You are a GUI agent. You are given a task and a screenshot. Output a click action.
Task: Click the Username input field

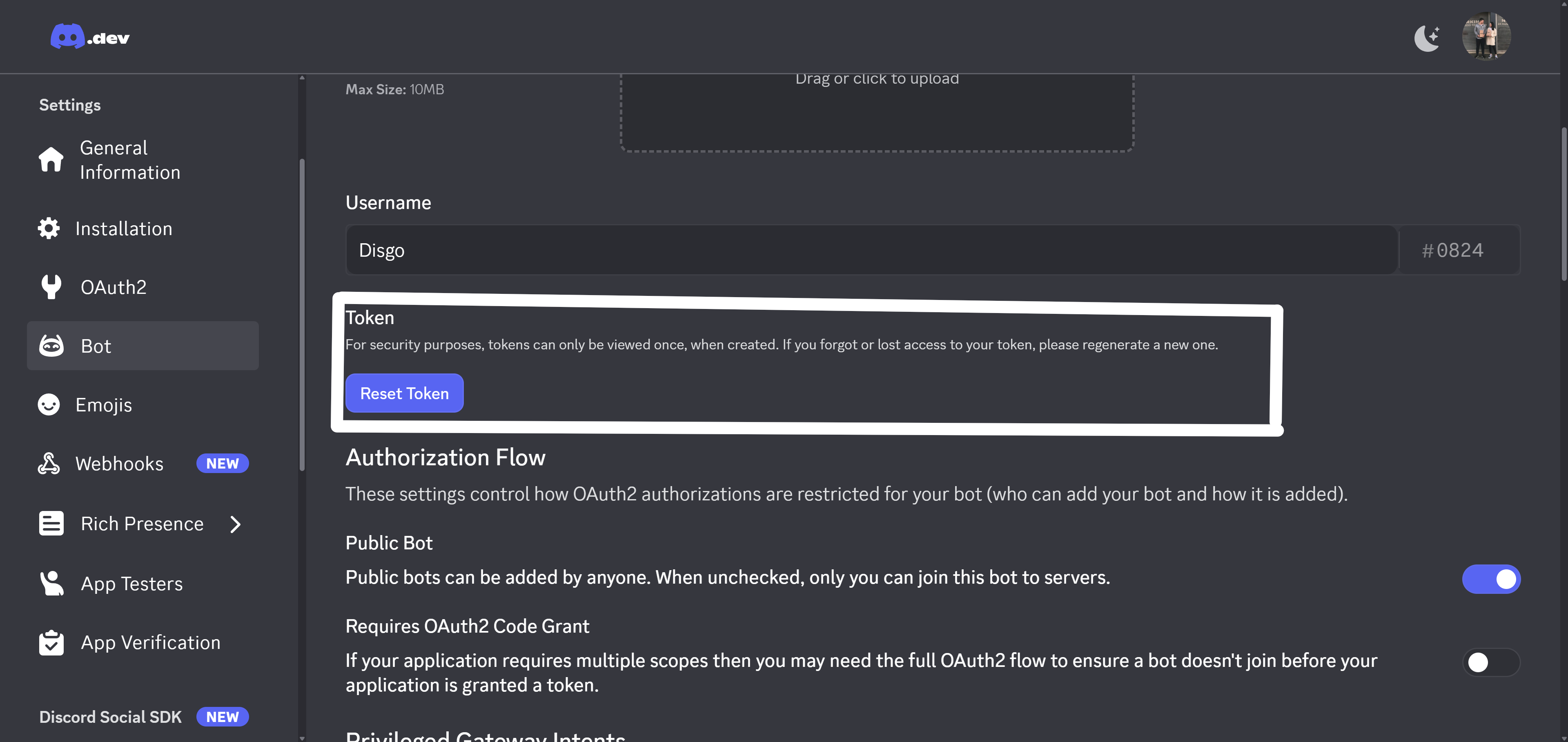(x=871, y=250)
